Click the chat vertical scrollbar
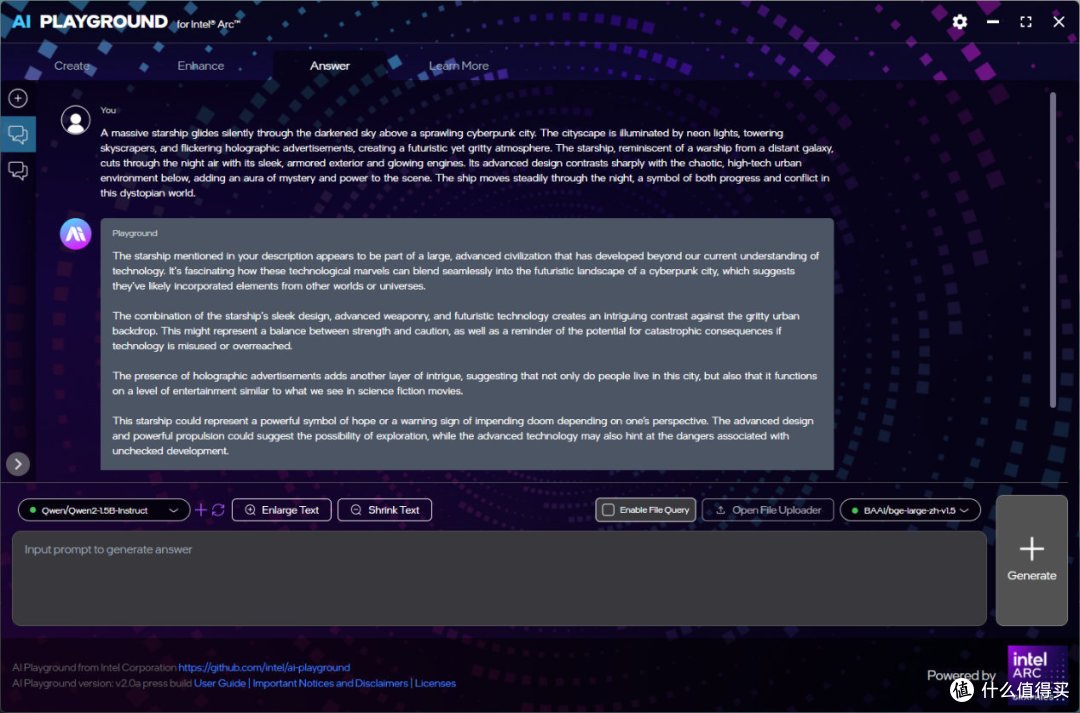Viewport: 1080px width, 713px height. 1052,249
